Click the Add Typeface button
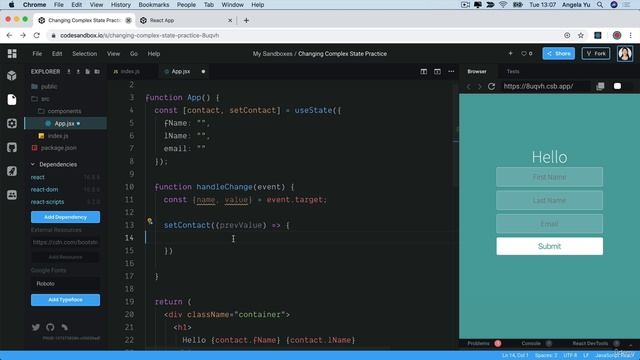Image resolution: width=640 pixels, height=360 pixels. tap(65, 300)
